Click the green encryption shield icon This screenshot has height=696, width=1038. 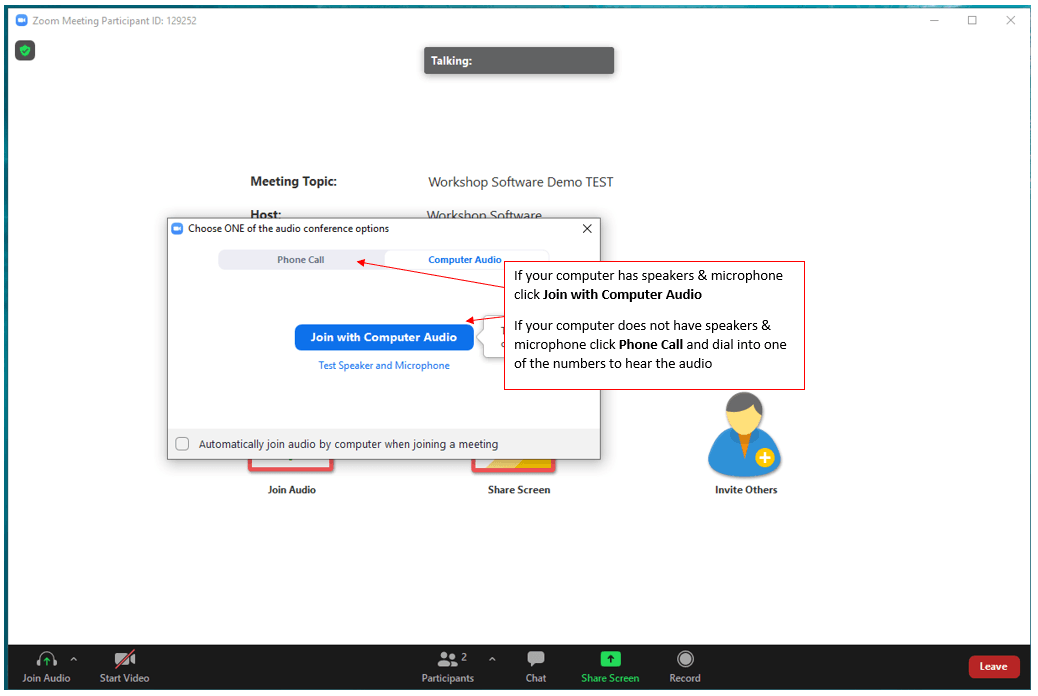(x=25, y=50)
